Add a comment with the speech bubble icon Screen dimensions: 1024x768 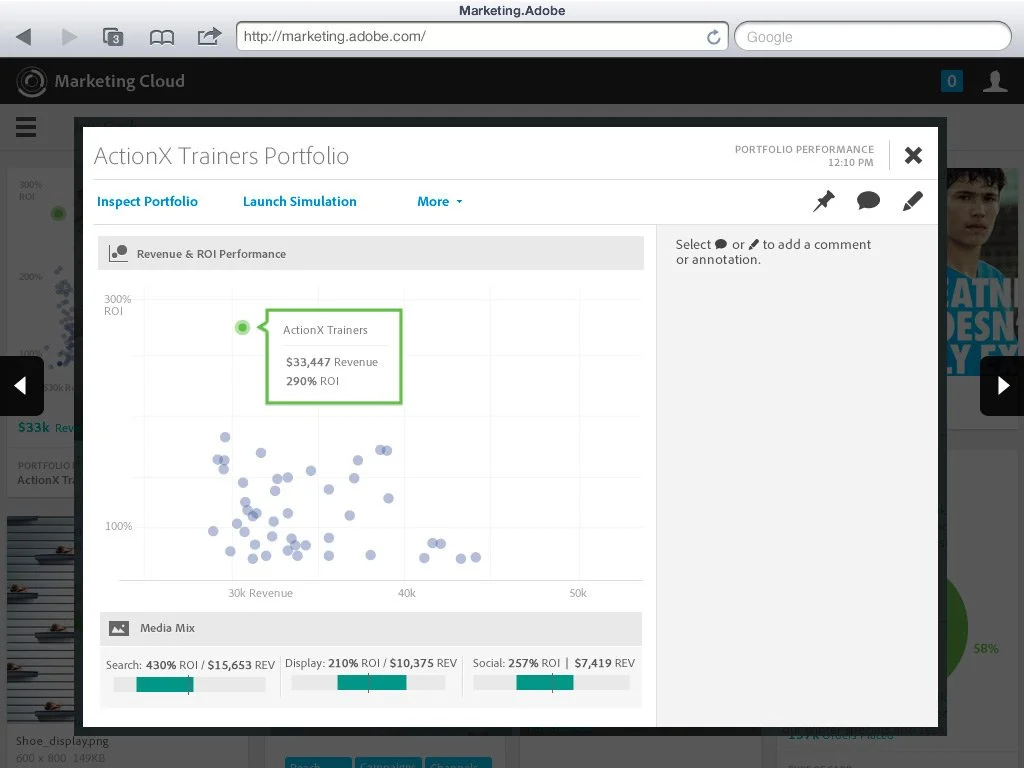868,200
